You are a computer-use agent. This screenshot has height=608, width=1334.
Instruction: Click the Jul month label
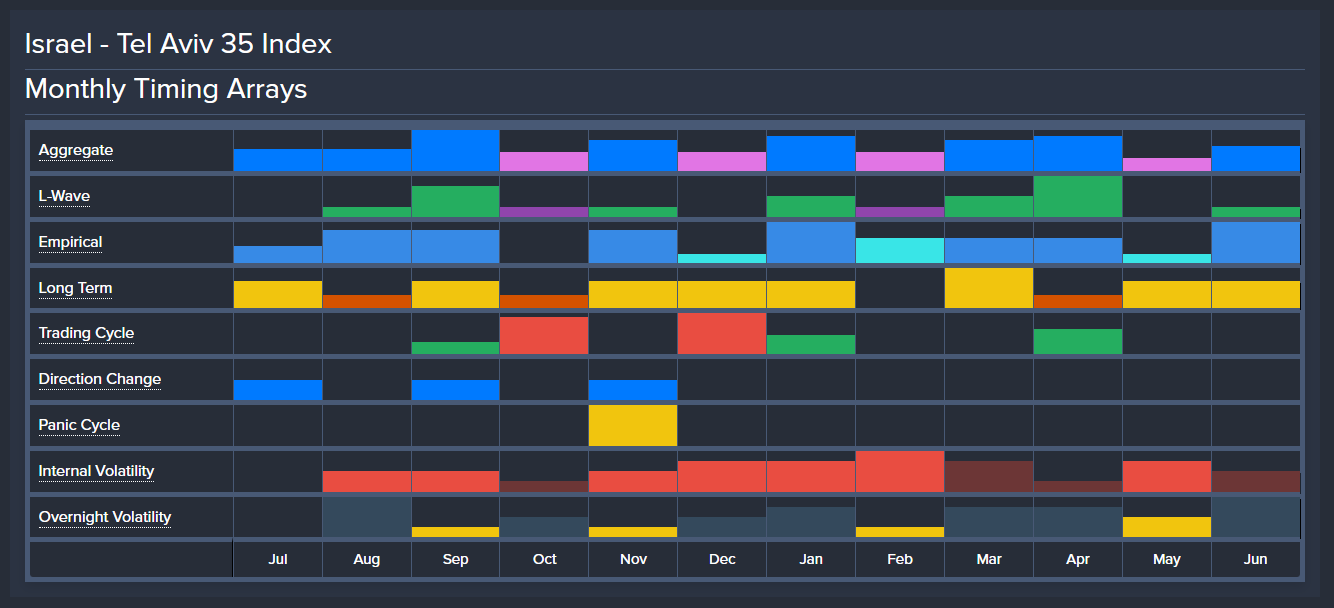[x=278, y=559]
